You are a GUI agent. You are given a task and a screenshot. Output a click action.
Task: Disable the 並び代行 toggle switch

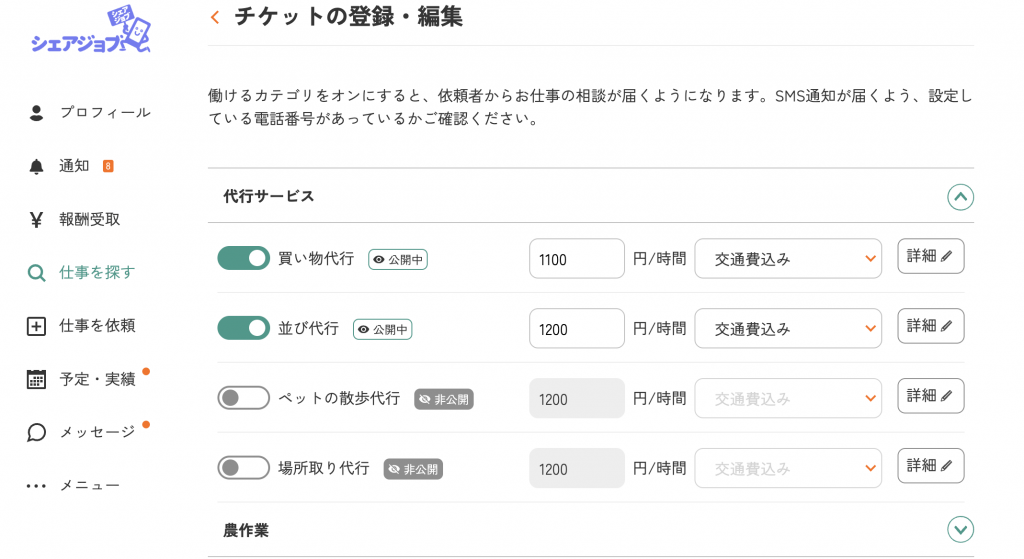click(244, 328)
